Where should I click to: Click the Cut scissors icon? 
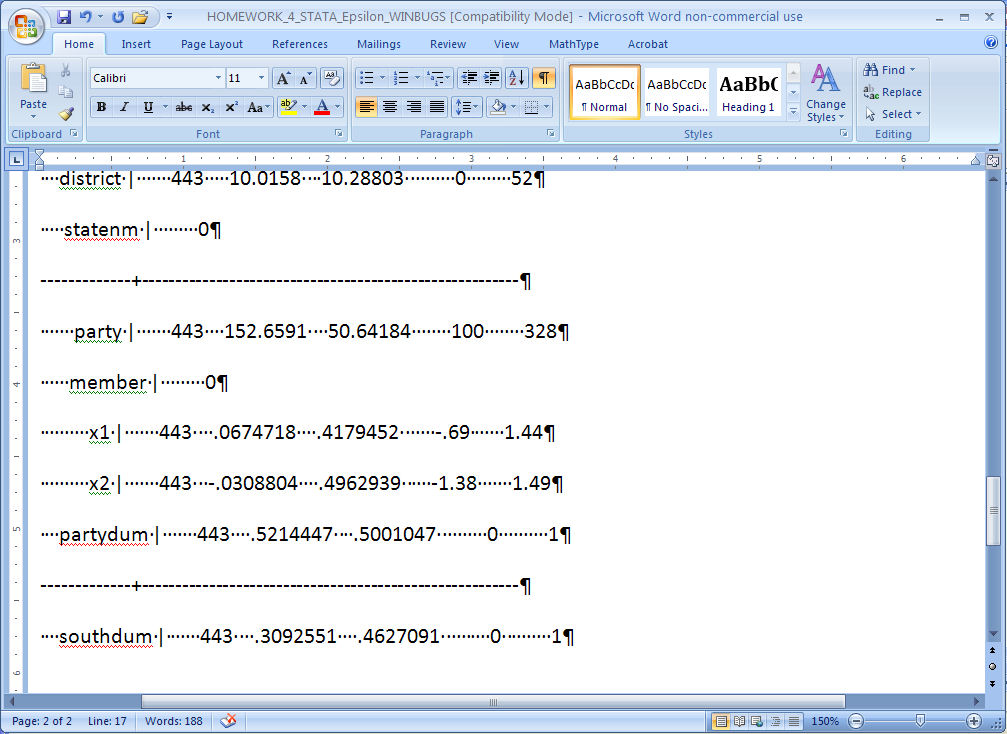point(66,70)
